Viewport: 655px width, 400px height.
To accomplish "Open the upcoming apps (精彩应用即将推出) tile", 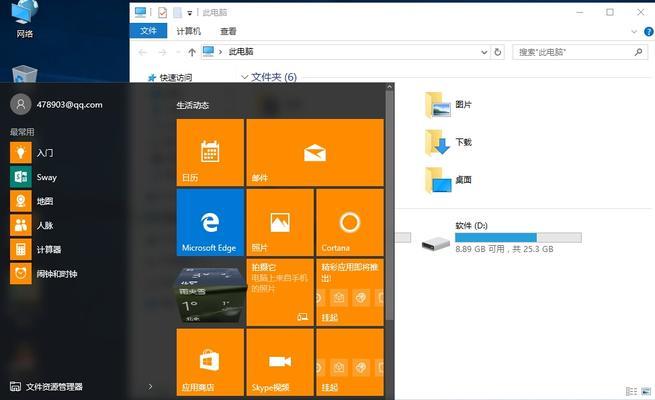I will pos(350,292).
